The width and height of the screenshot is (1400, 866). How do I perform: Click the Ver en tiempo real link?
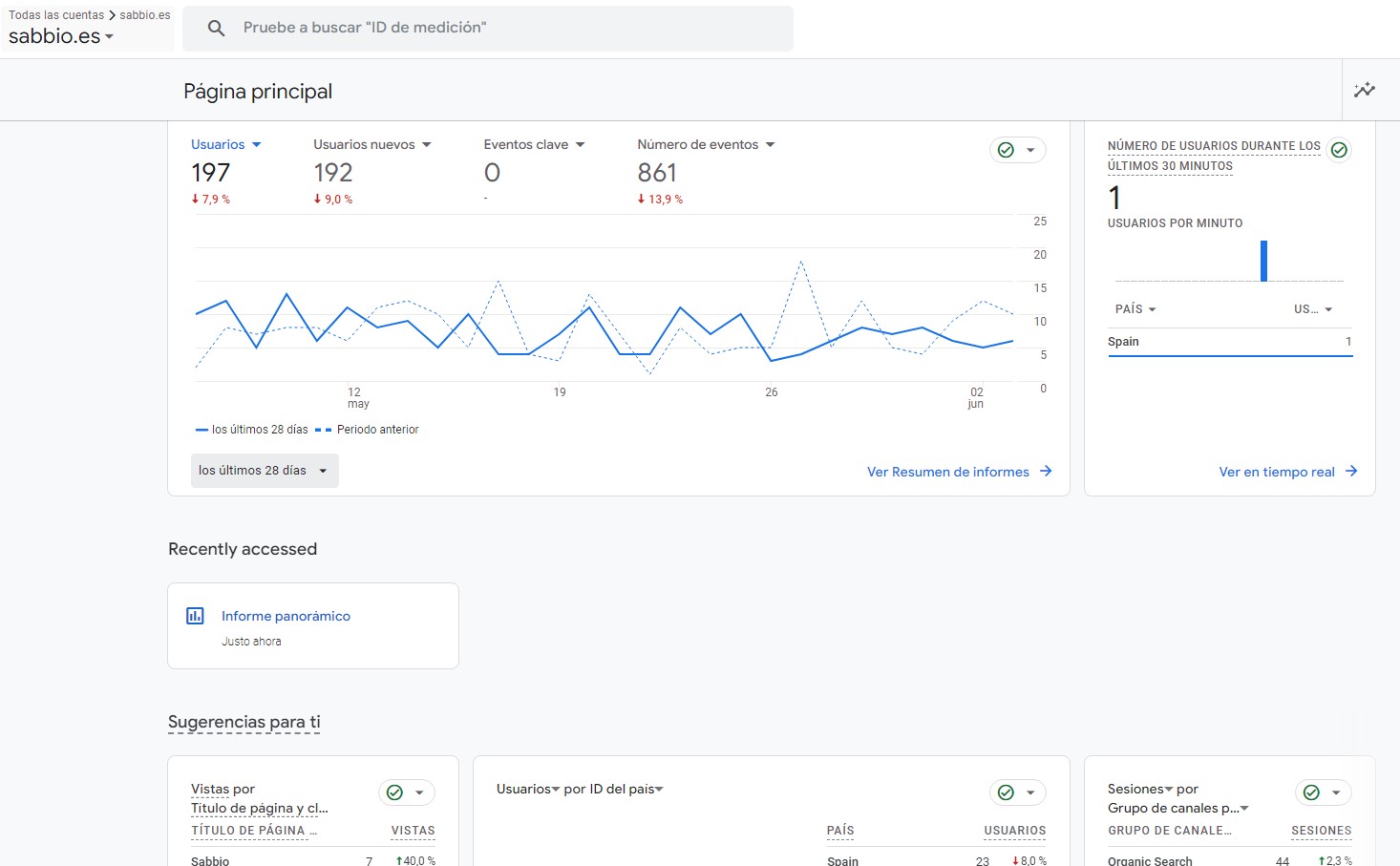pyautogui.click(x=1277, y=472)
